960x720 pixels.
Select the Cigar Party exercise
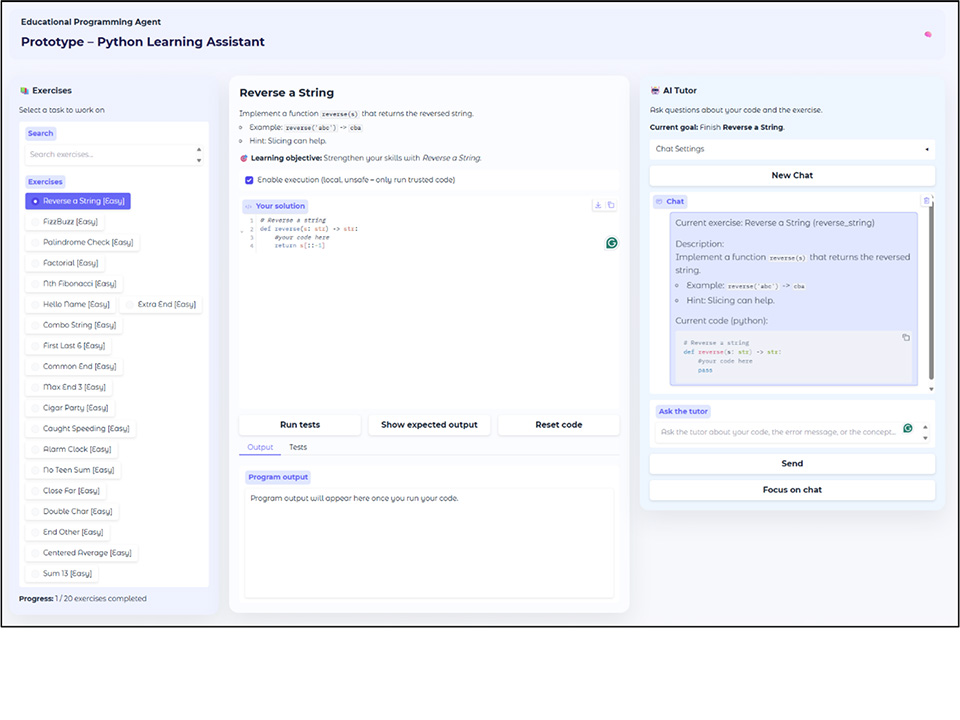(x=70, y=408)
